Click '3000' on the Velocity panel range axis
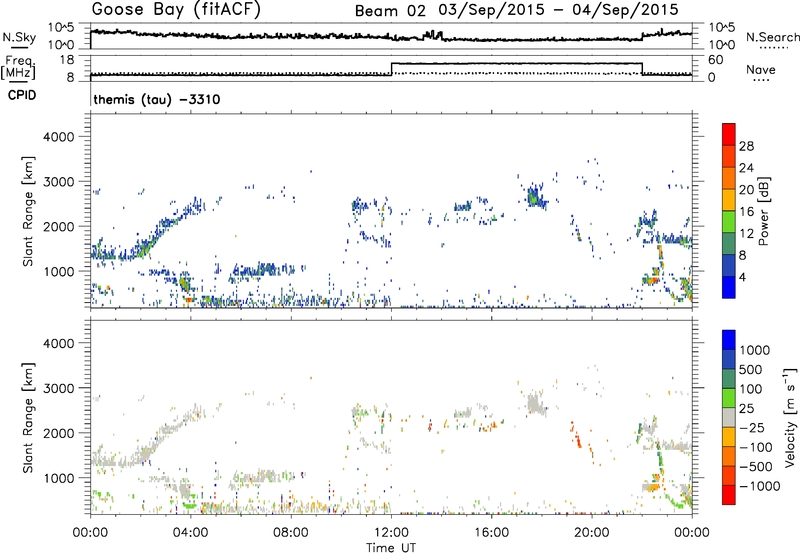 click(59, 388)
